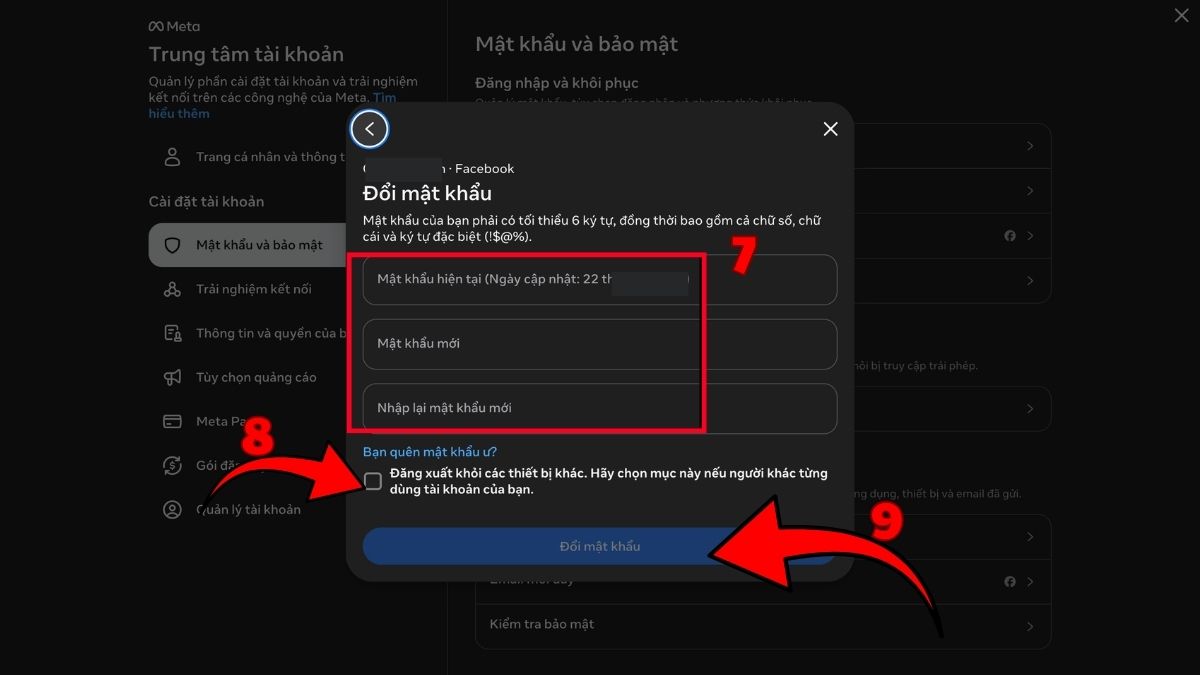
Task: Open the Bạn quên mật khẩu ư? link
Action: (430, 452)
